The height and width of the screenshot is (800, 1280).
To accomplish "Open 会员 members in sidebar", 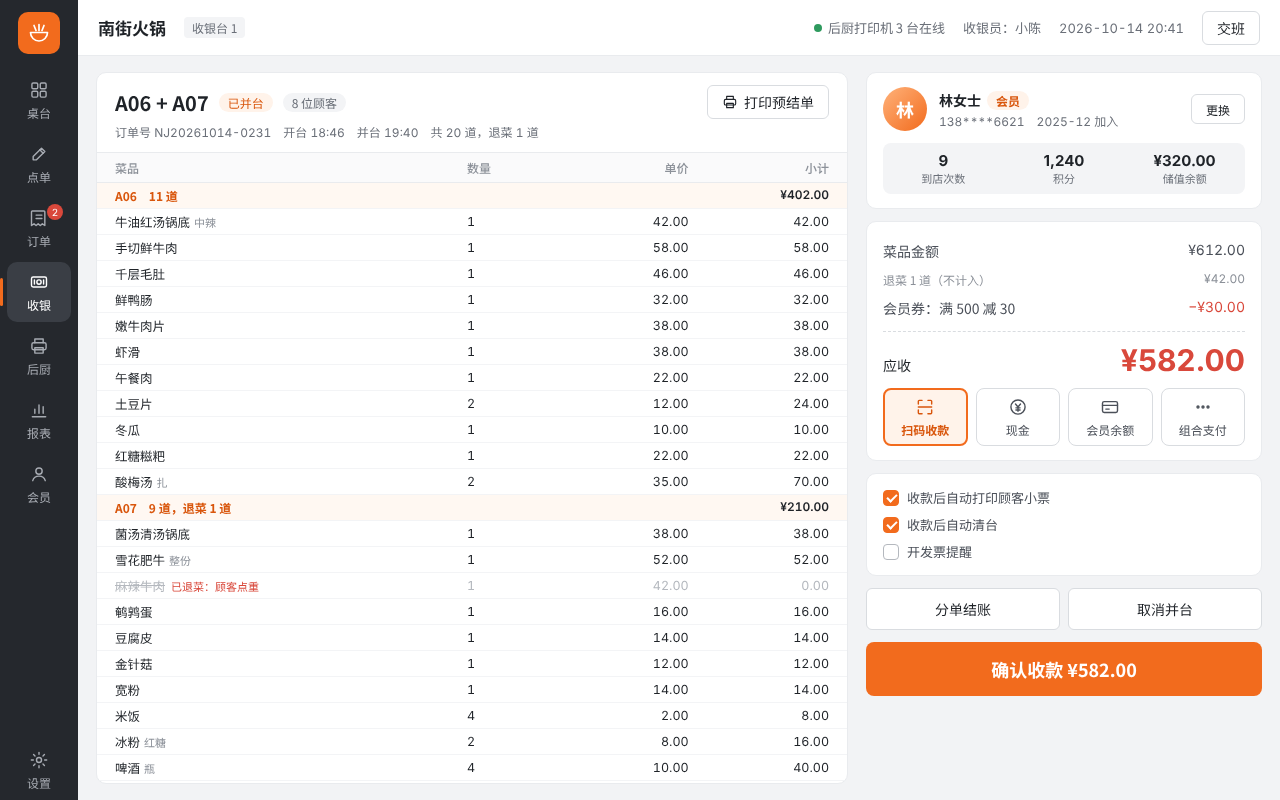I will click(39, 485).
